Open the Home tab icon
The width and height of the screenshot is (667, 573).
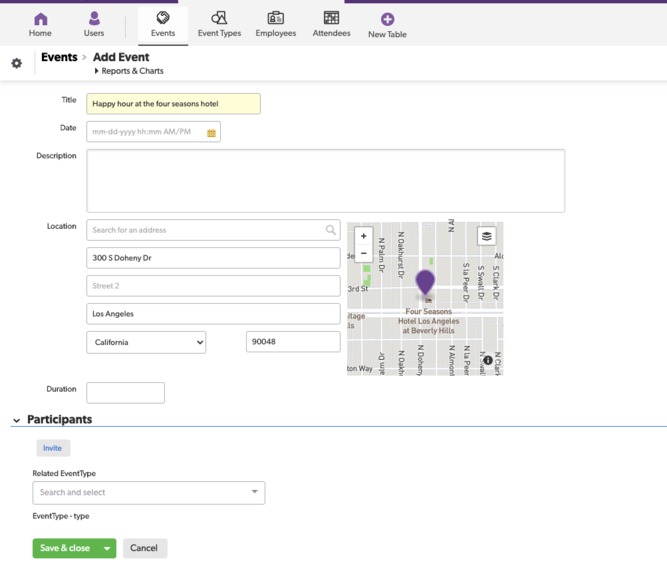[x=40, y=19]
